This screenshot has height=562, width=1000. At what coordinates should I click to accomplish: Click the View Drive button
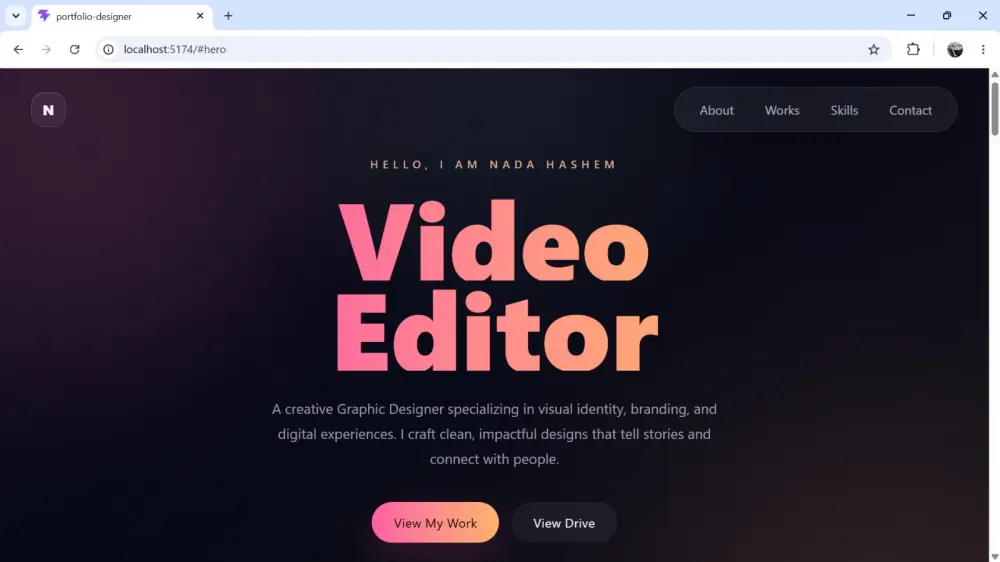564,522
